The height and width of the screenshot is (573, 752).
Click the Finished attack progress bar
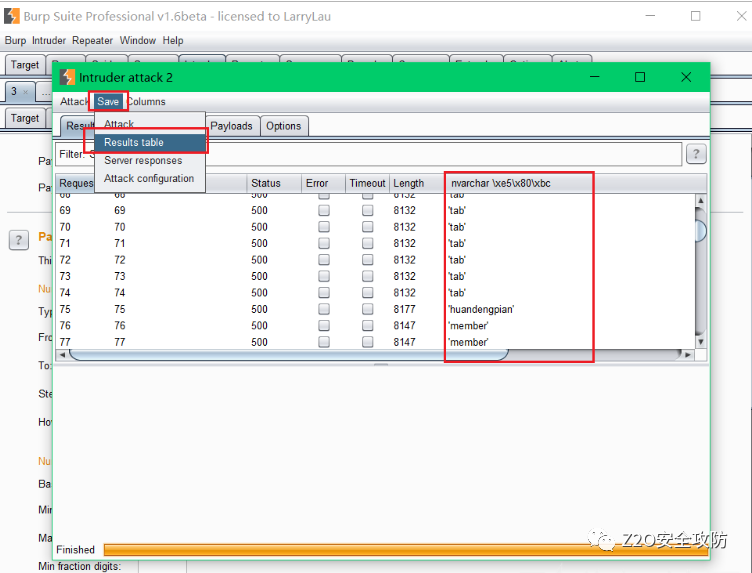pos(406,550)
